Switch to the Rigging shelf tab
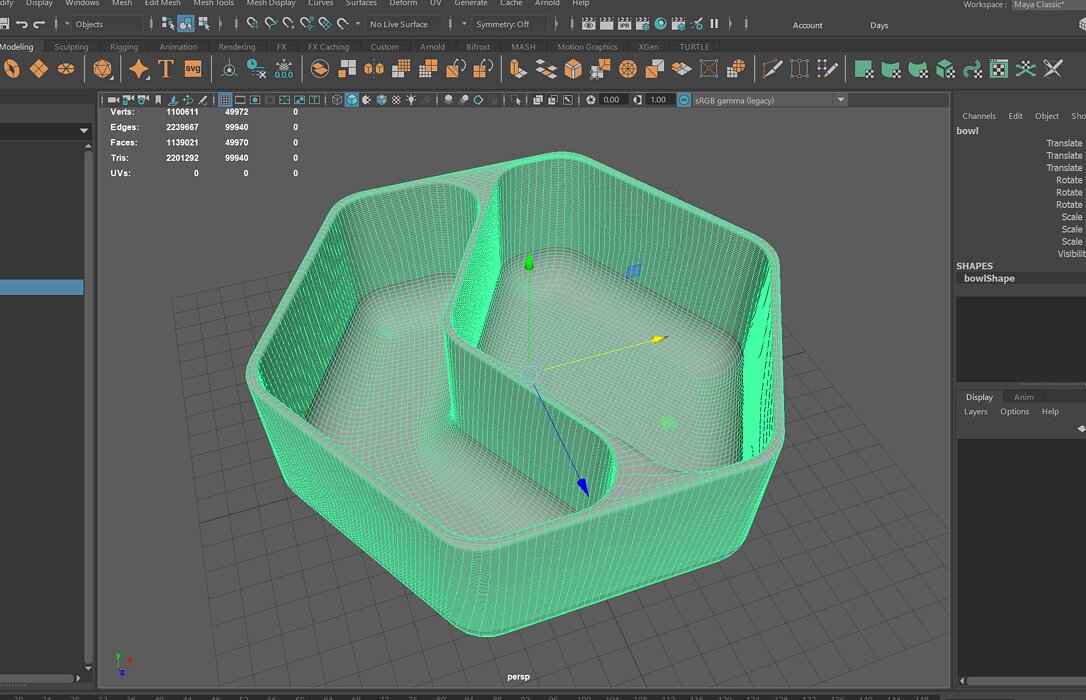1086x700 pixels. [x=124, y=47]
